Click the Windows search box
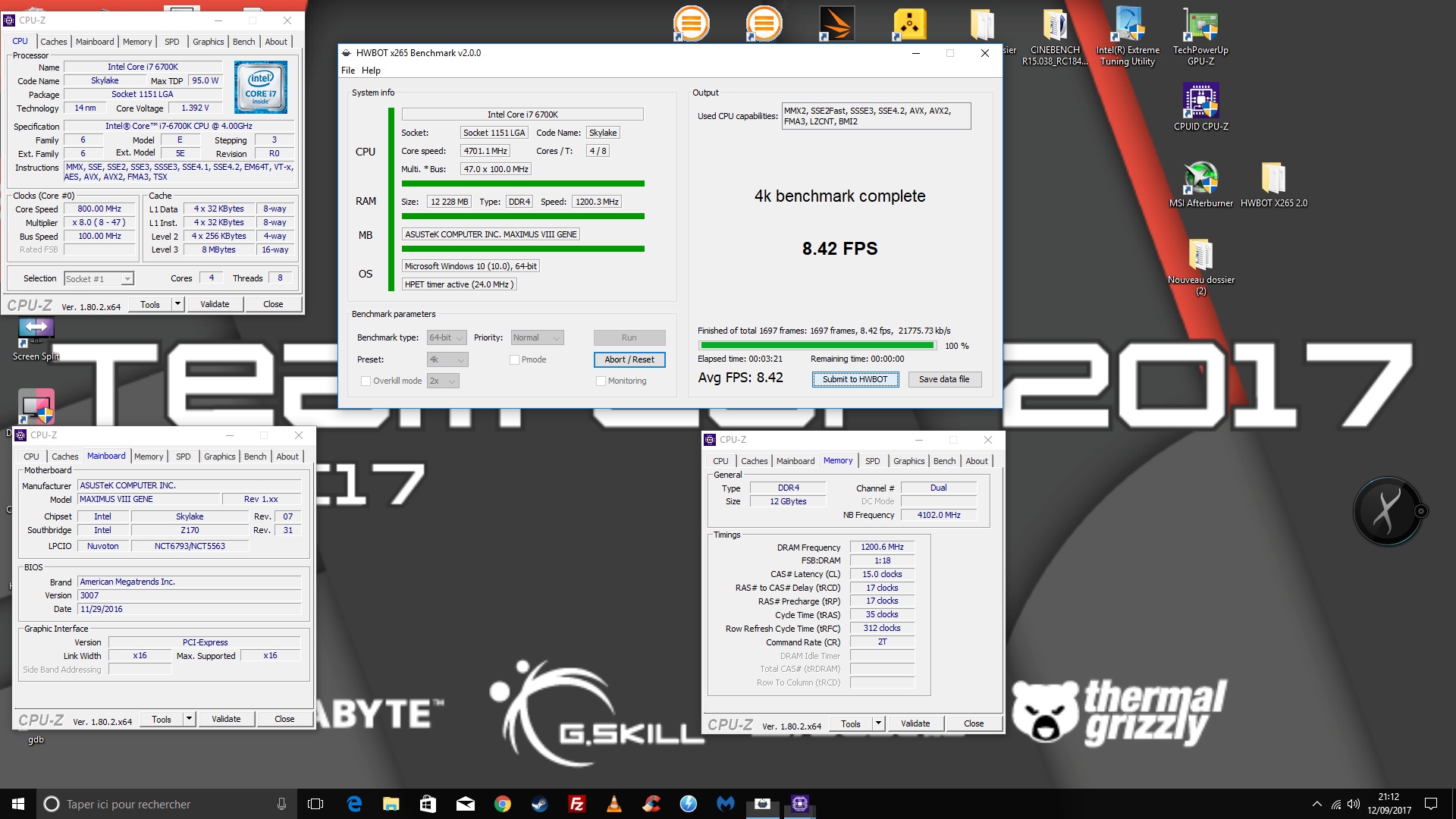 point(167,804)
